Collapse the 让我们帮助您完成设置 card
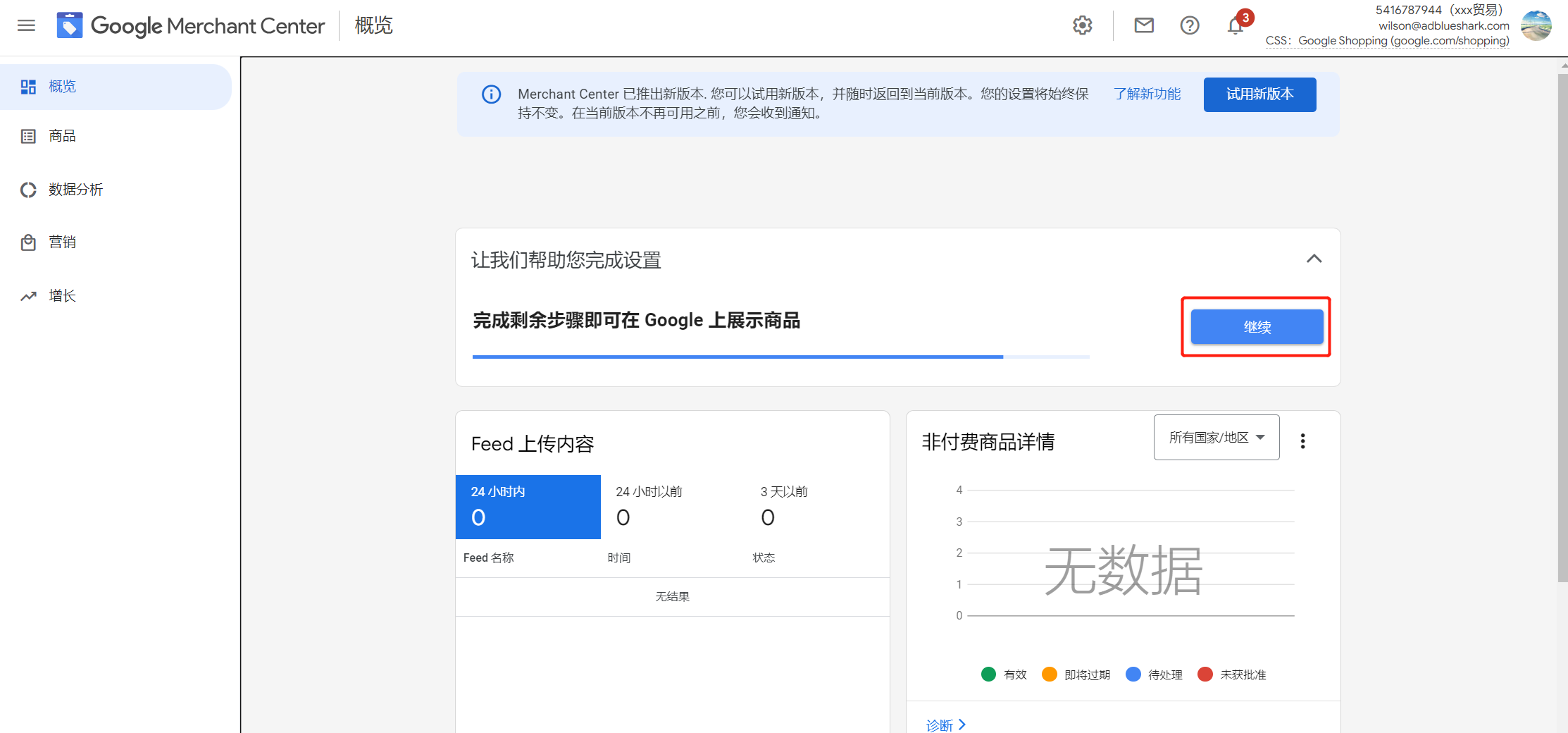1568x733 pixels. [x=1314, y=259]
